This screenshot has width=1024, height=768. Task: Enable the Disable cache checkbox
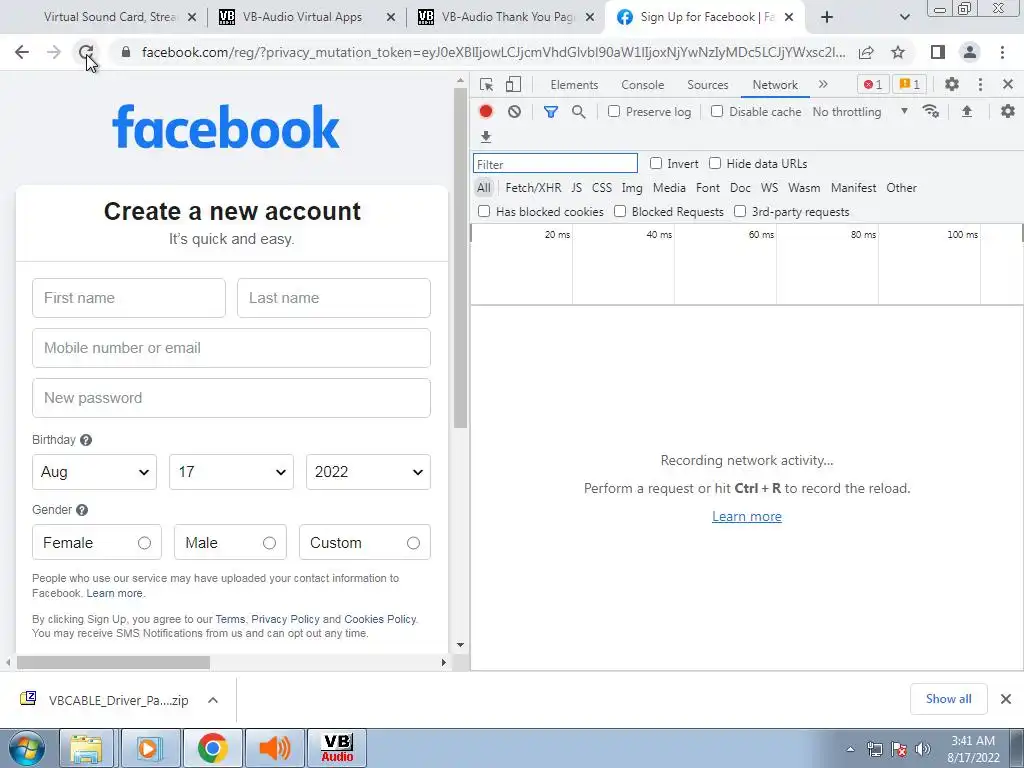click(717, 112)
